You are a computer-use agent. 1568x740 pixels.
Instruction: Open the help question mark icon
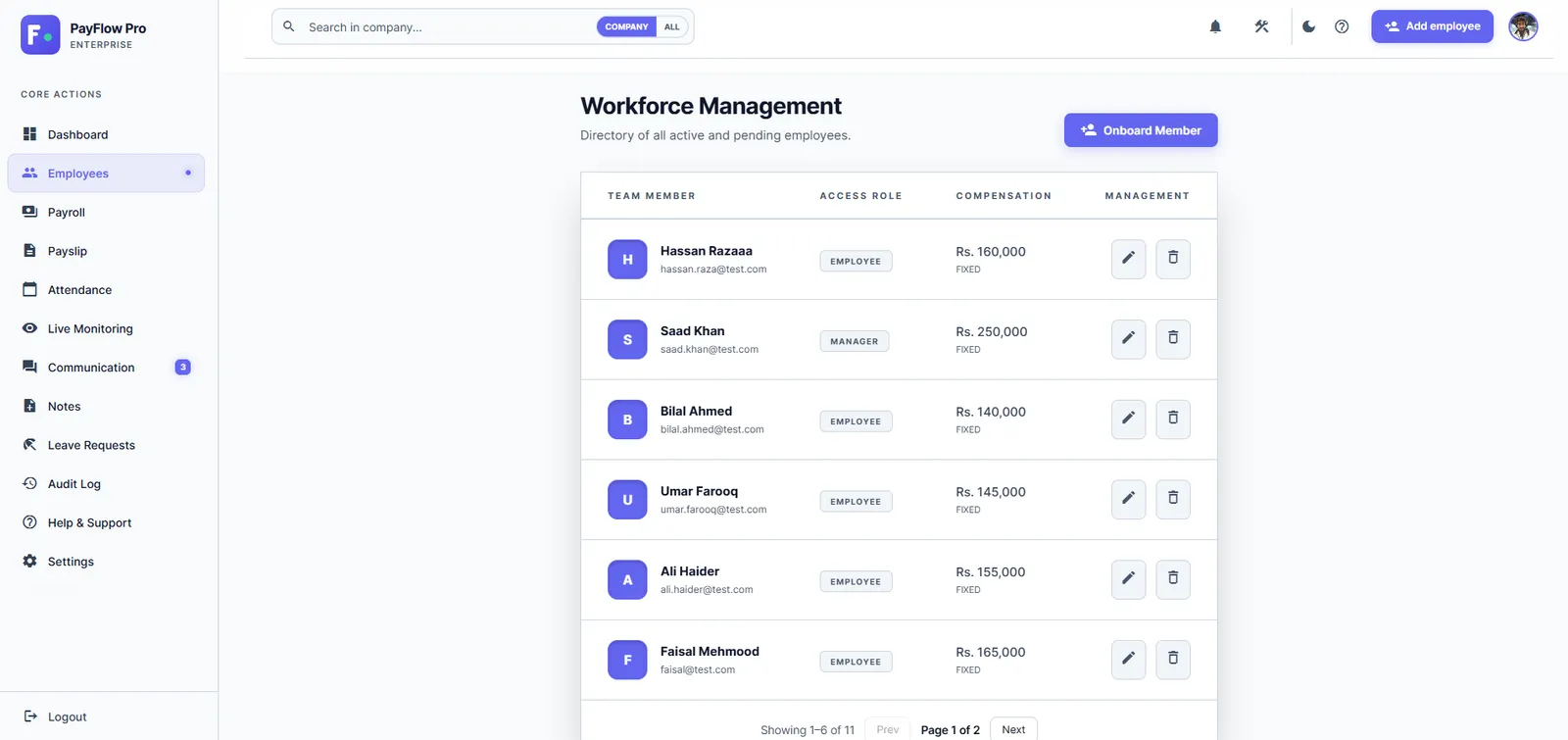tap(1342, 26)
